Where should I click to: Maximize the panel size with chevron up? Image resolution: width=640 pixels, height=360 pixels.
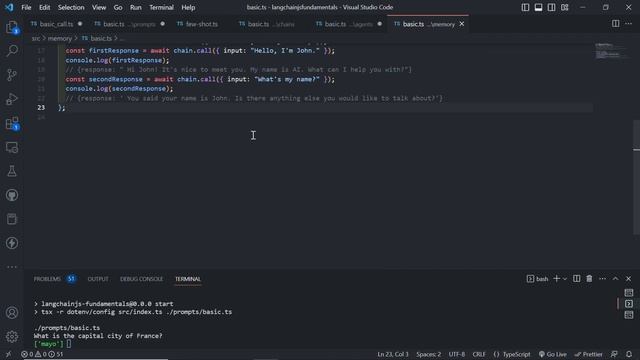(616, 279)
